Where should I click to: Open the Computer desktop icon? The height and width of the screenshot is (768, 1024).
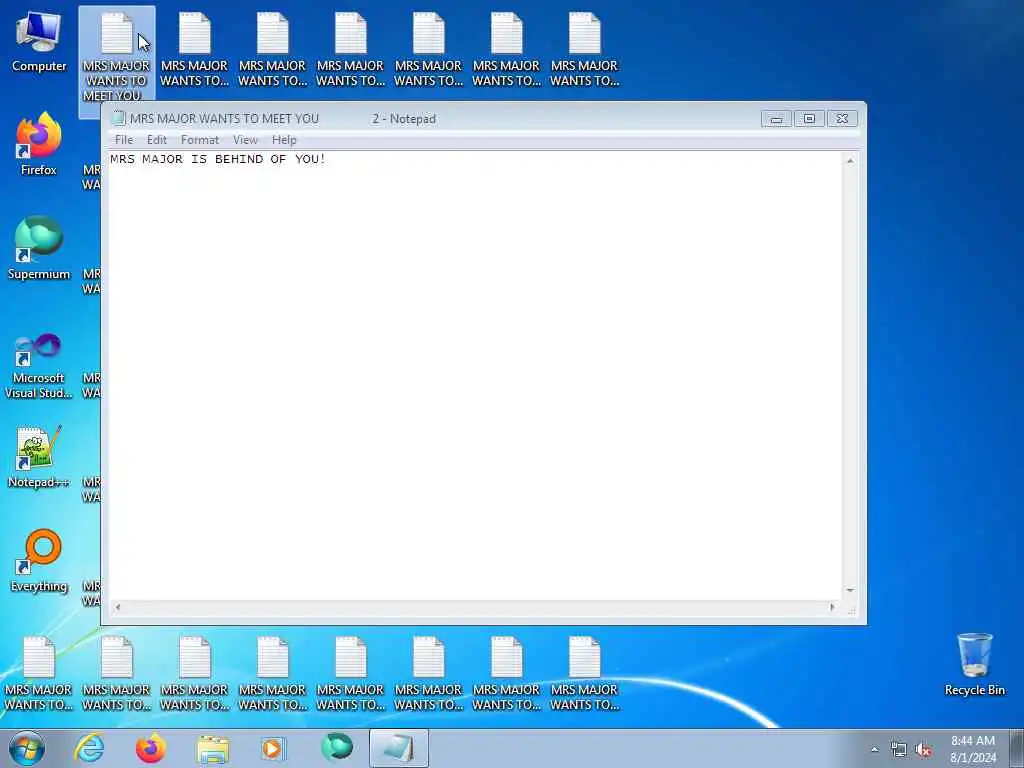click(39, 41)
